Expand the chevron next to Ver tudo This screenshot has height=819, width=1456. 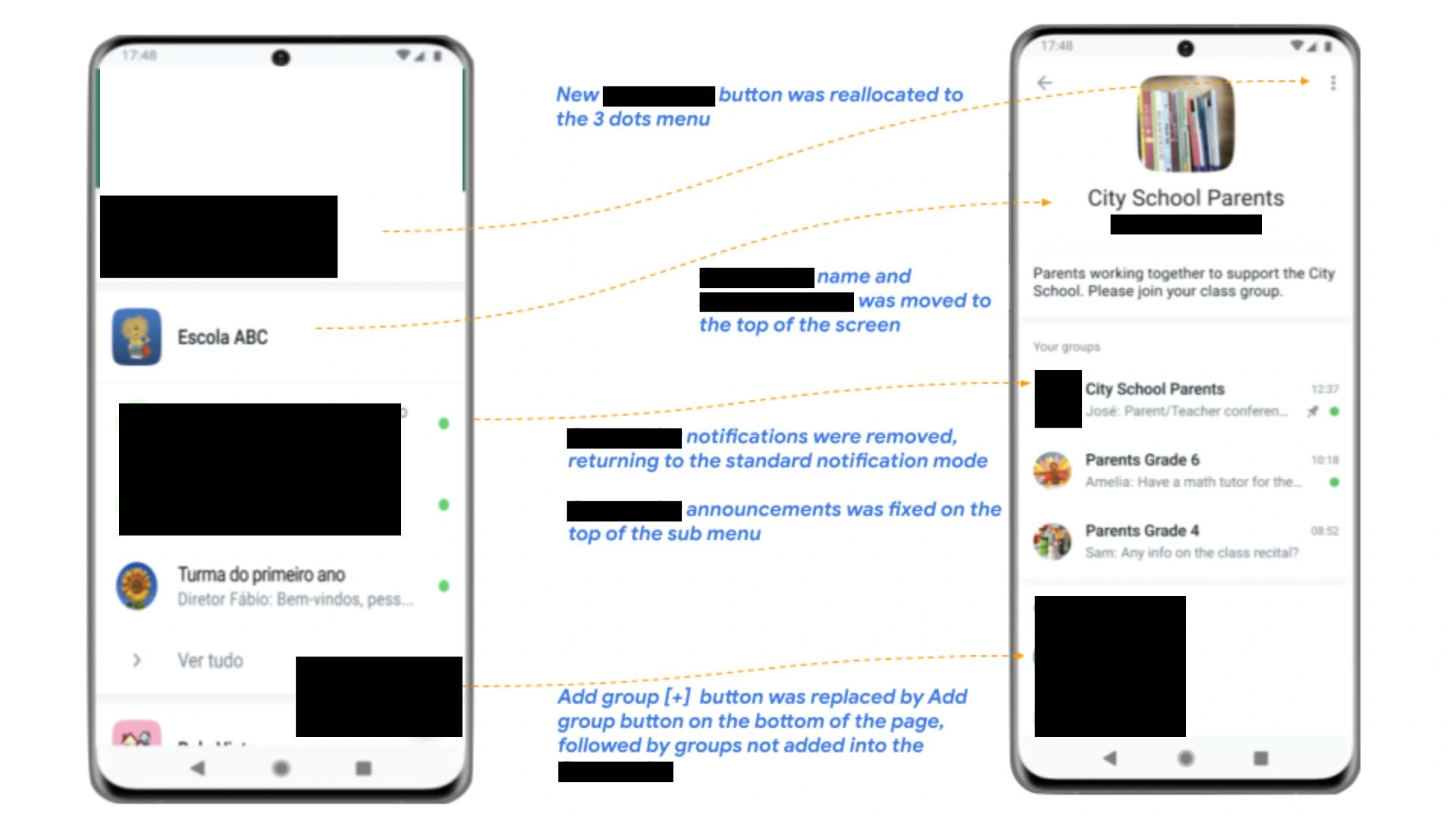pos(137,660)
